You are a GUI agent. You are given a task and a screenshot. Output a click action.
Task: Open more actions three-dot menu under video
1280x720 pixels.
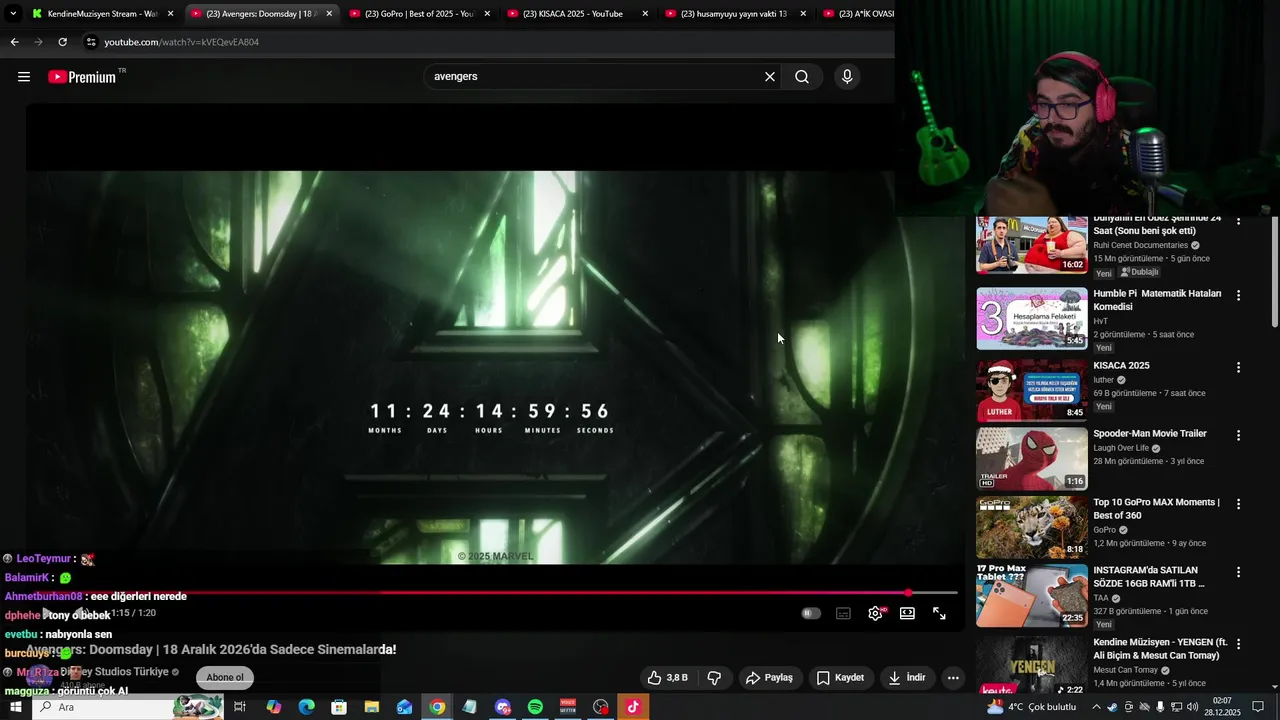tap(953, 678)
